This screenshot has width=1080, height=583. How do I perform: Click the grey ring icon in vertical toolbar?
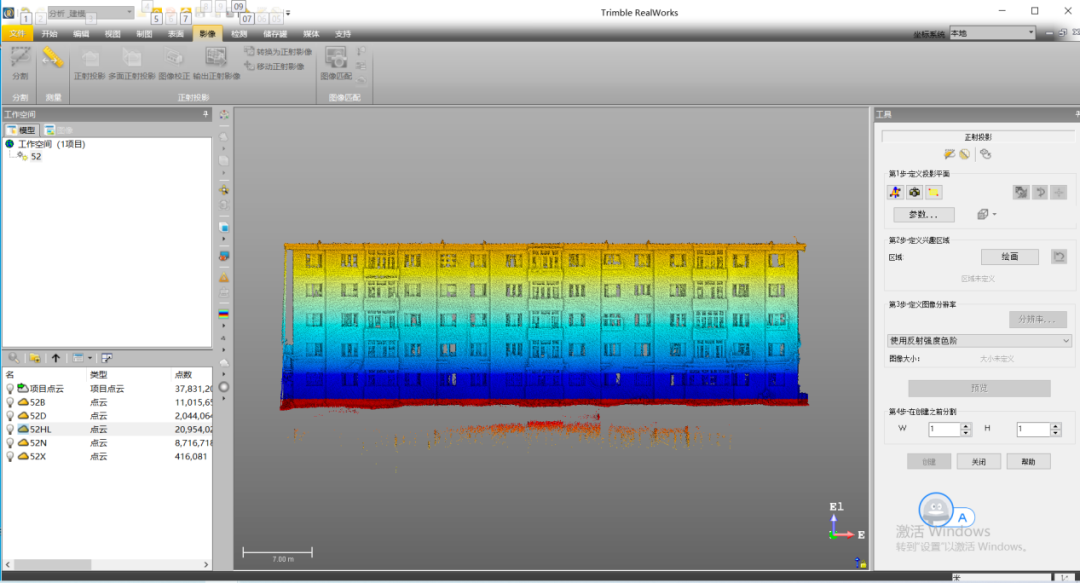click(224, 387)
